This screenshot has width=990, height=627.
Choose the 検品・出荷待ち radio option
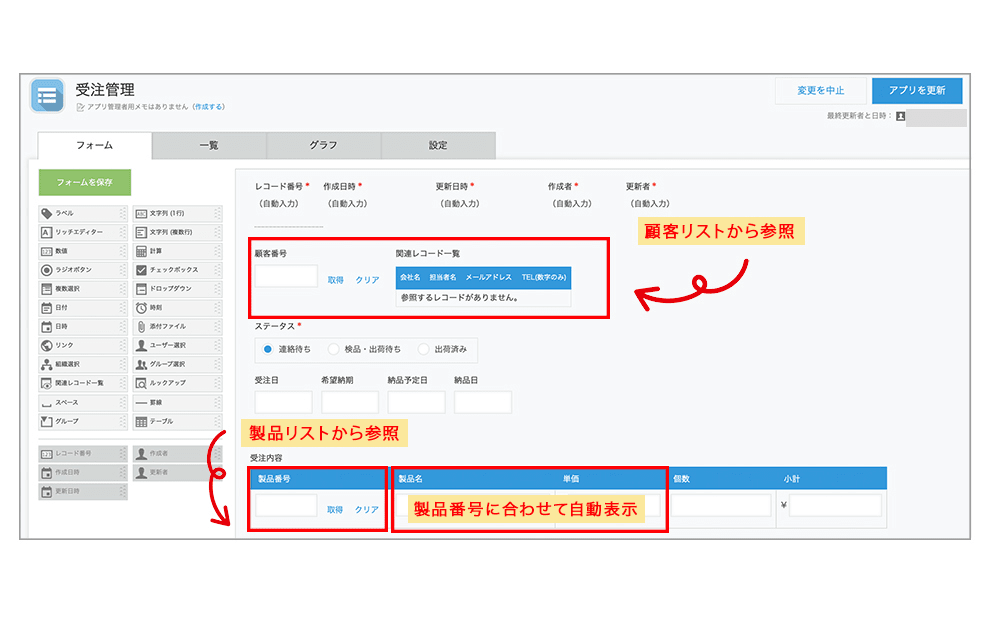pyautogui.click(x=334, y=349)
